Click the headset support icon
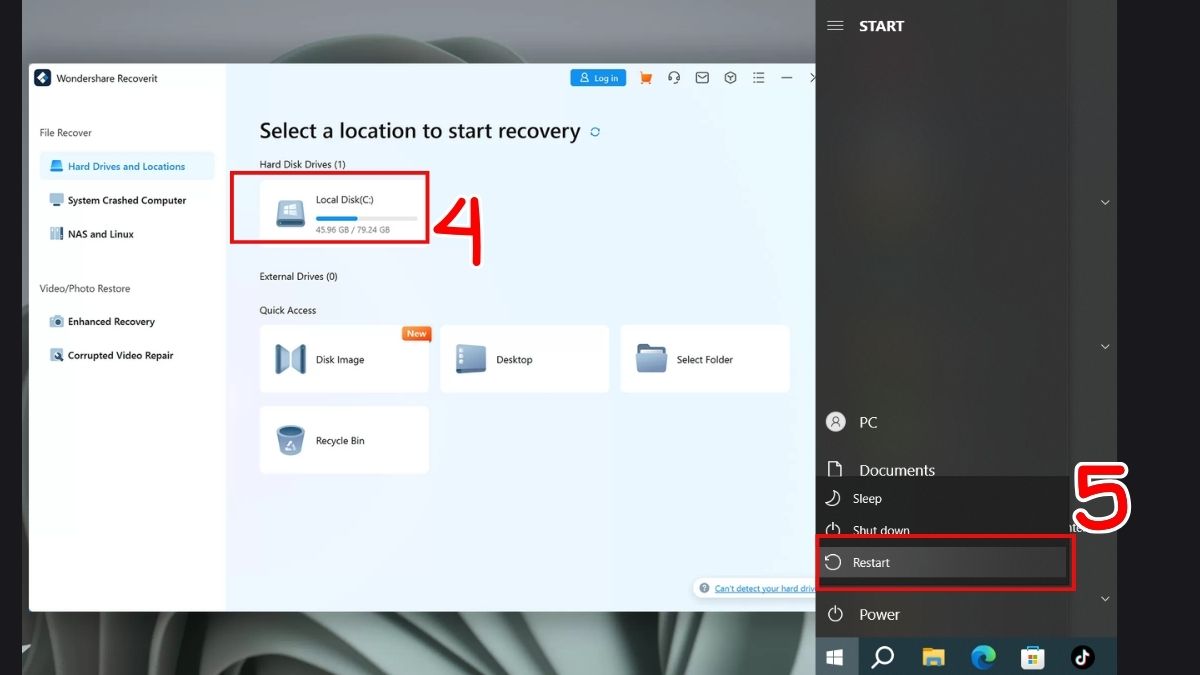 coord(673,77)
